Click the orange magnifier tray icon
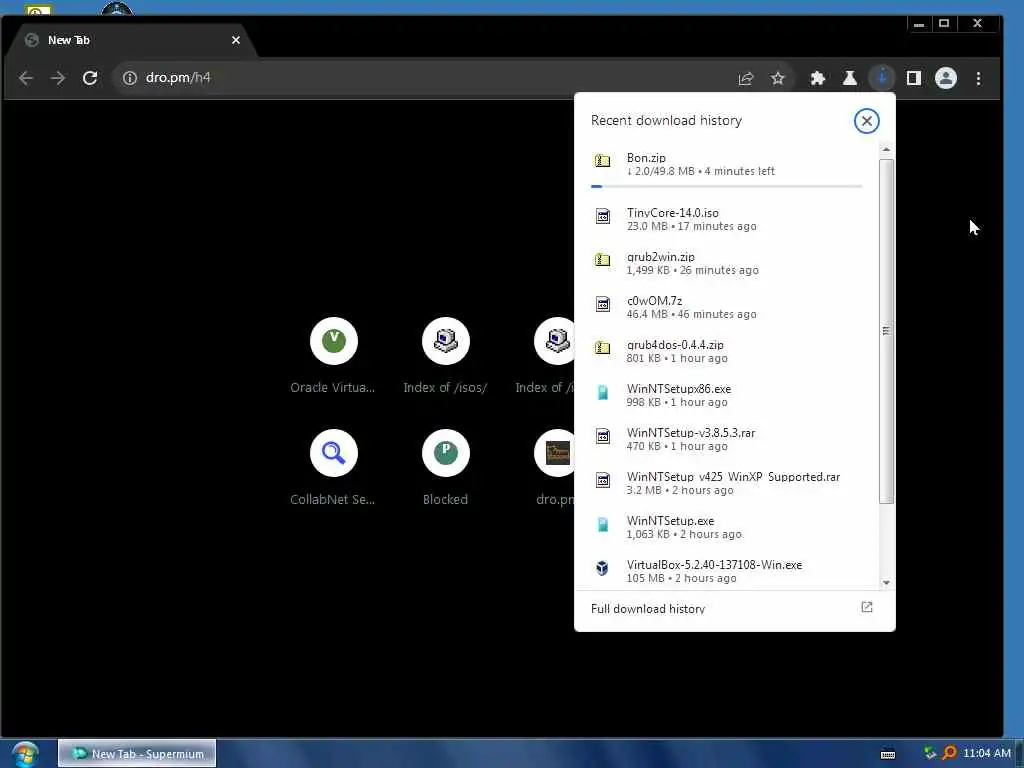This screenshot has height=768, width=1024. pos(949,754)
